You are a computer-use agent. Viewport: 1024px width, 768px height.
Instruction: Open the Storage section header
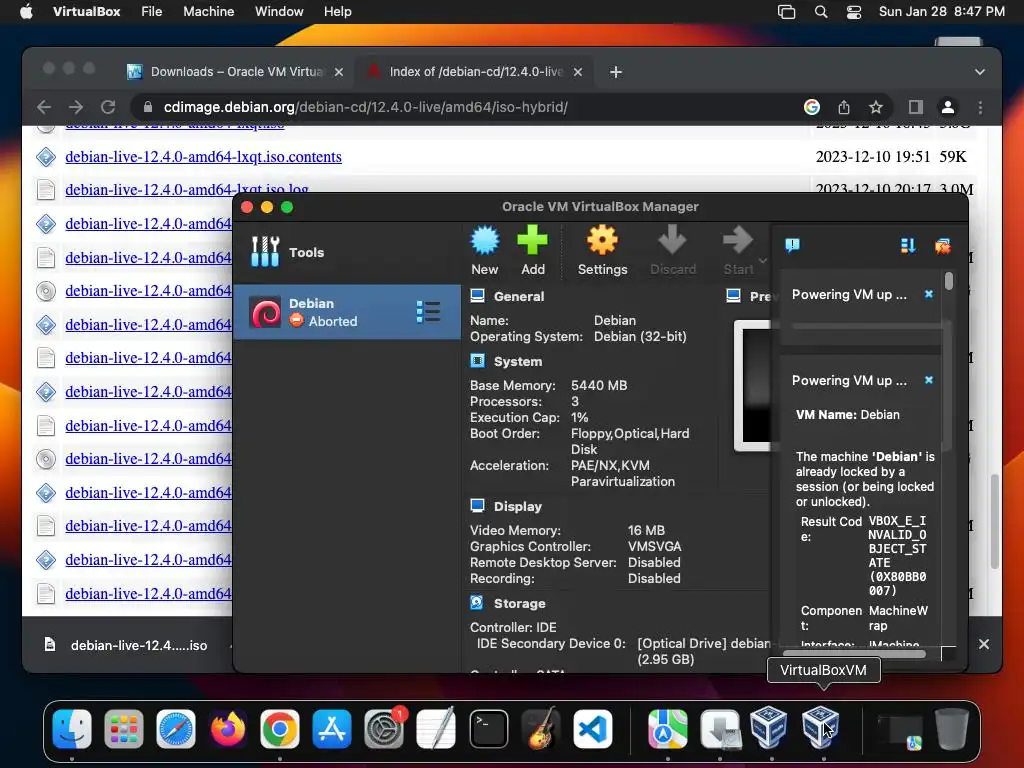click(519, 603)
